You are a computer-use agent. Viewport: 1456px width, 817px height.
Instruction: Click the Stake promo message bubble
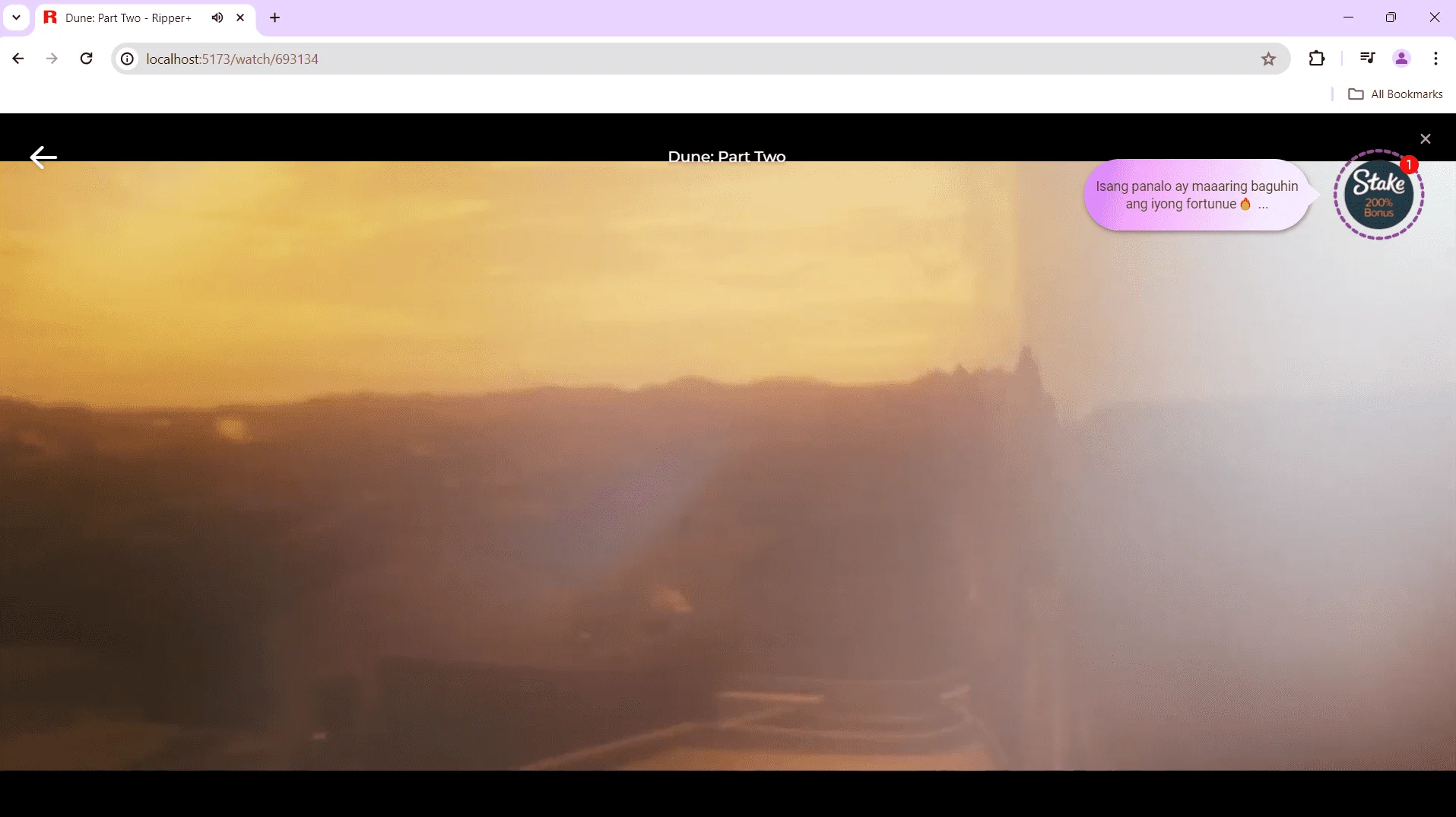pos(1197,195)
